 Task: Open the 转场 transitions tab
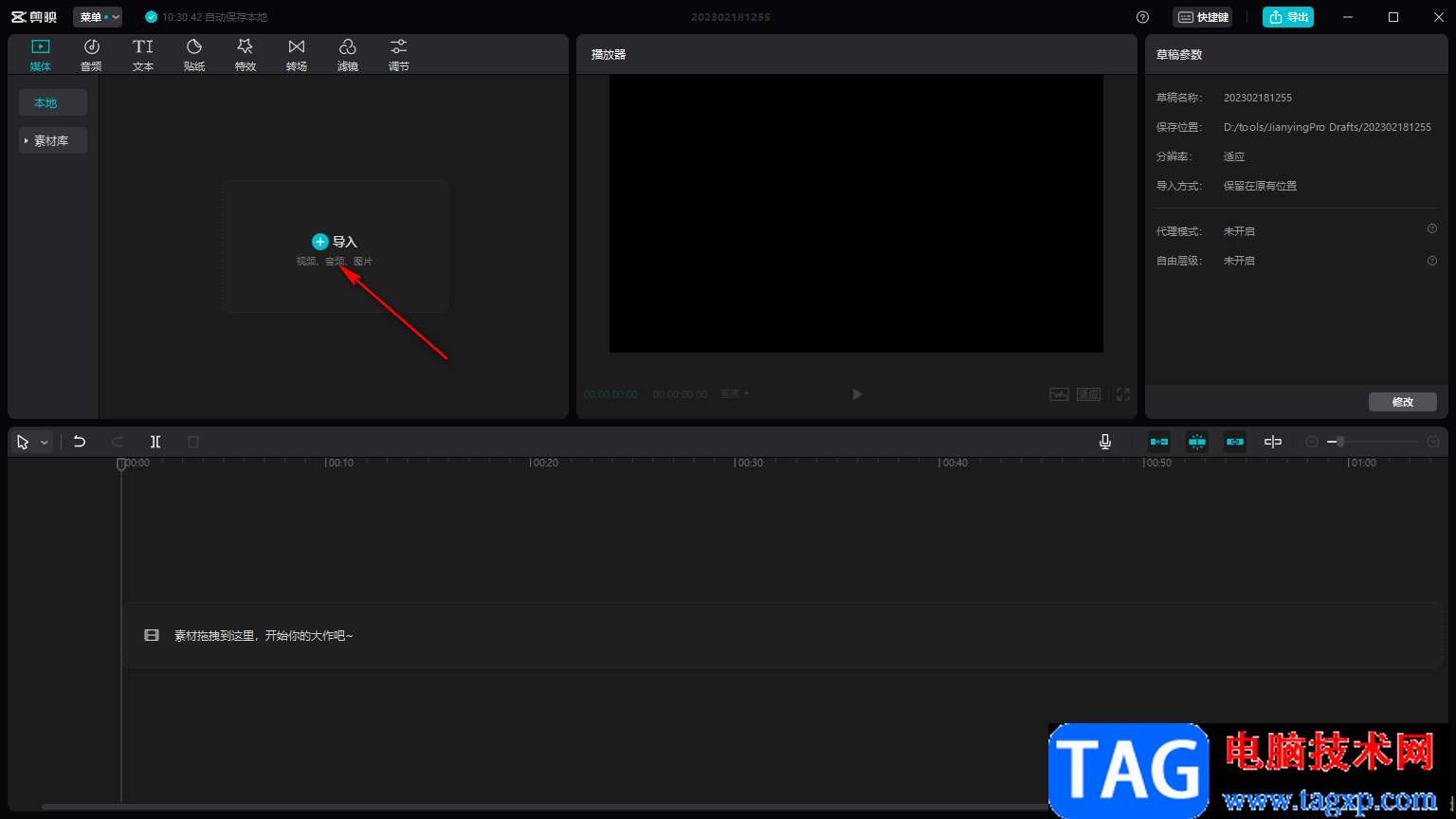[297, 55]
